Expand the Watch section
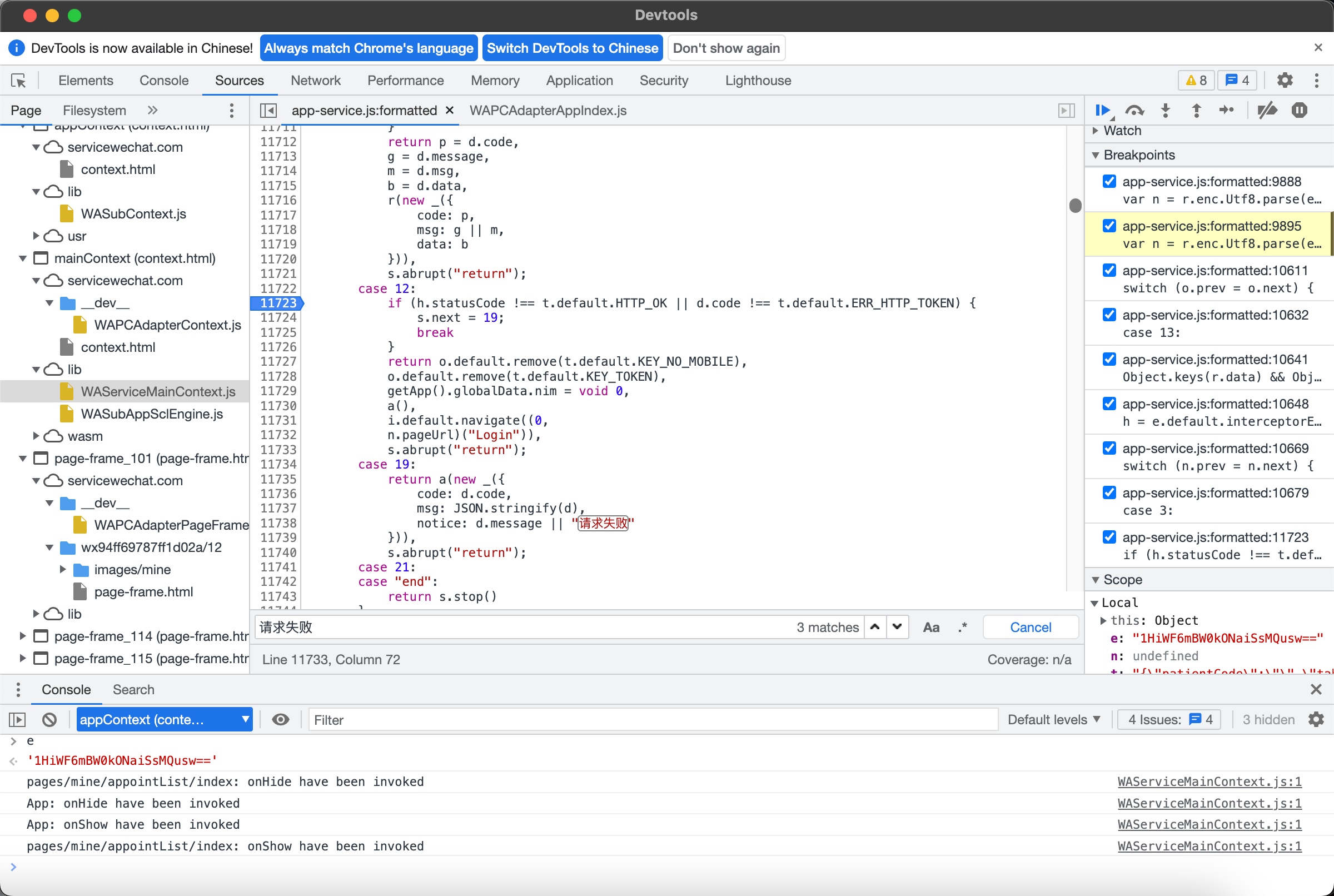 pos(1095,131)
